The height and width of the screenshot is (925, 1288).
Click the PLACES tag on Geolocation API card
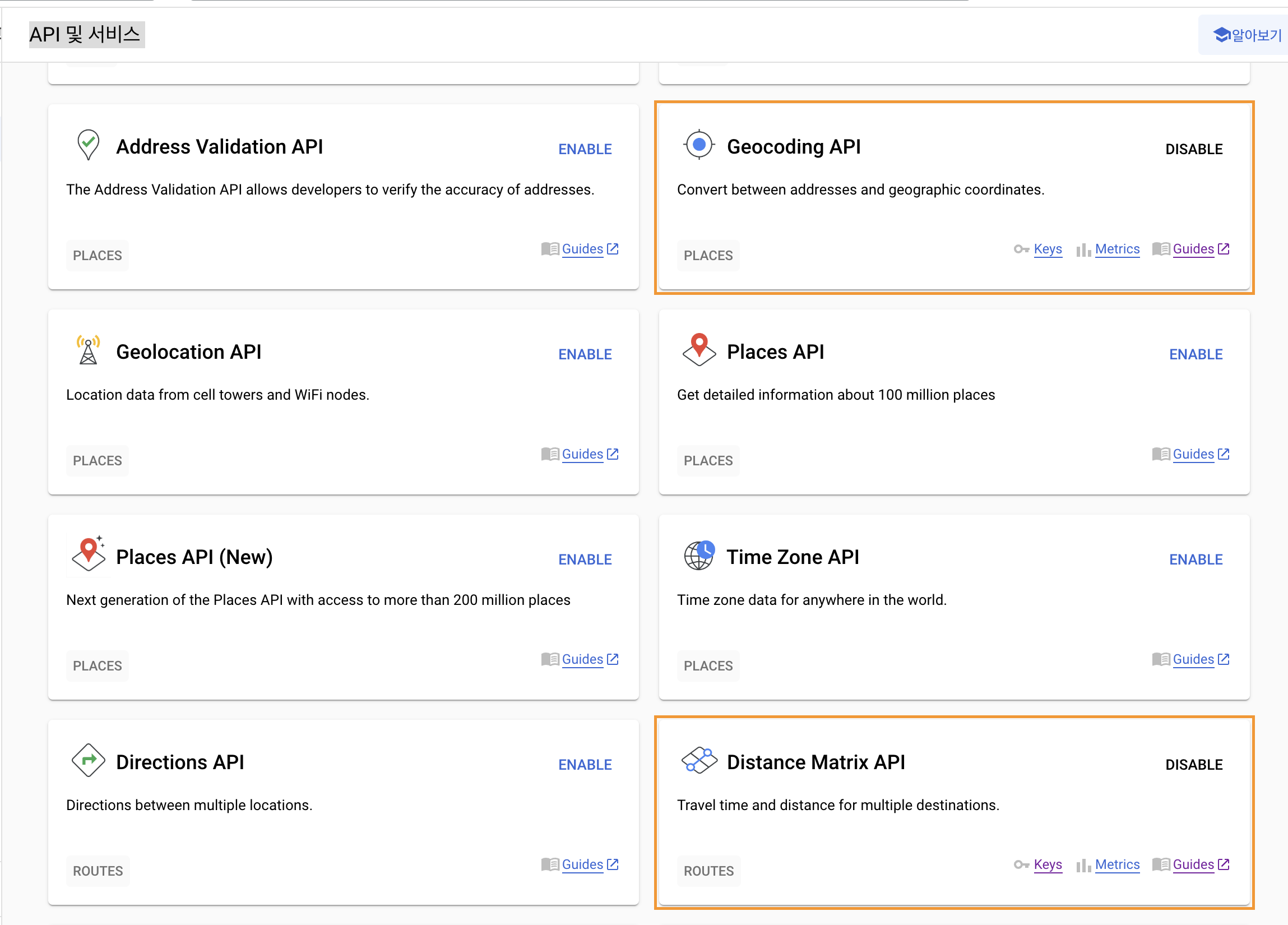[x=97, y=460]
